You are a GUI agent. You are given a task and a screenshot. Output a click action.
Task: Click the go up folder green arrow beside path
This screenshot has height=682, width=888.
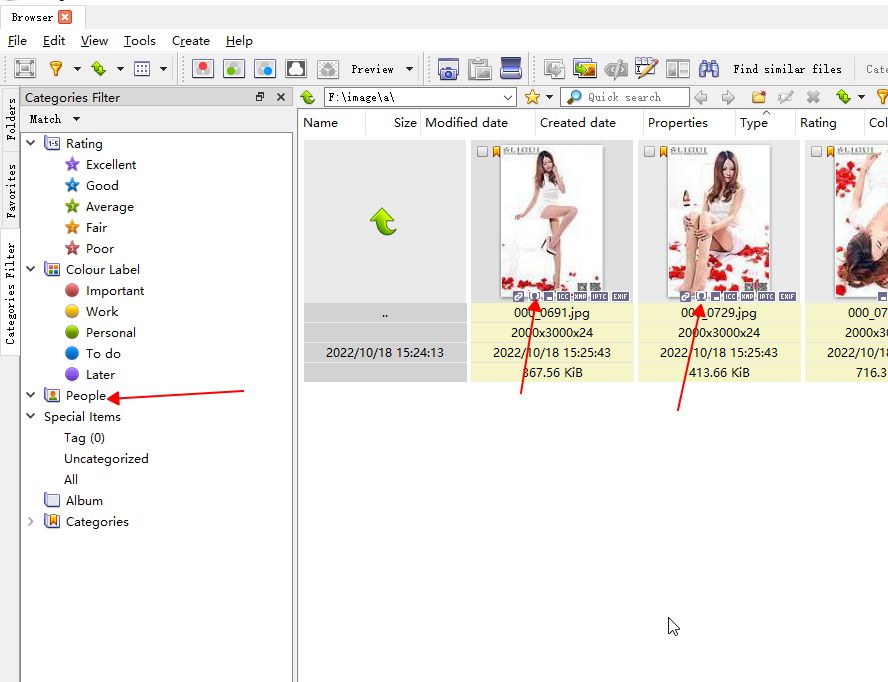point(308,97)
